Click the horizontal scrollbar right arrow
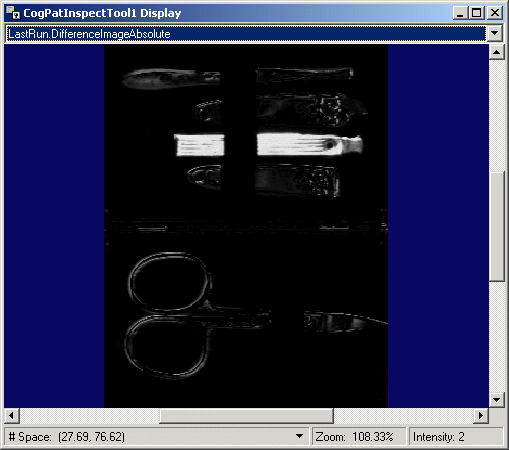Image resolution: width=509 pixels, height=450 pixels. [x=481, y=416]
